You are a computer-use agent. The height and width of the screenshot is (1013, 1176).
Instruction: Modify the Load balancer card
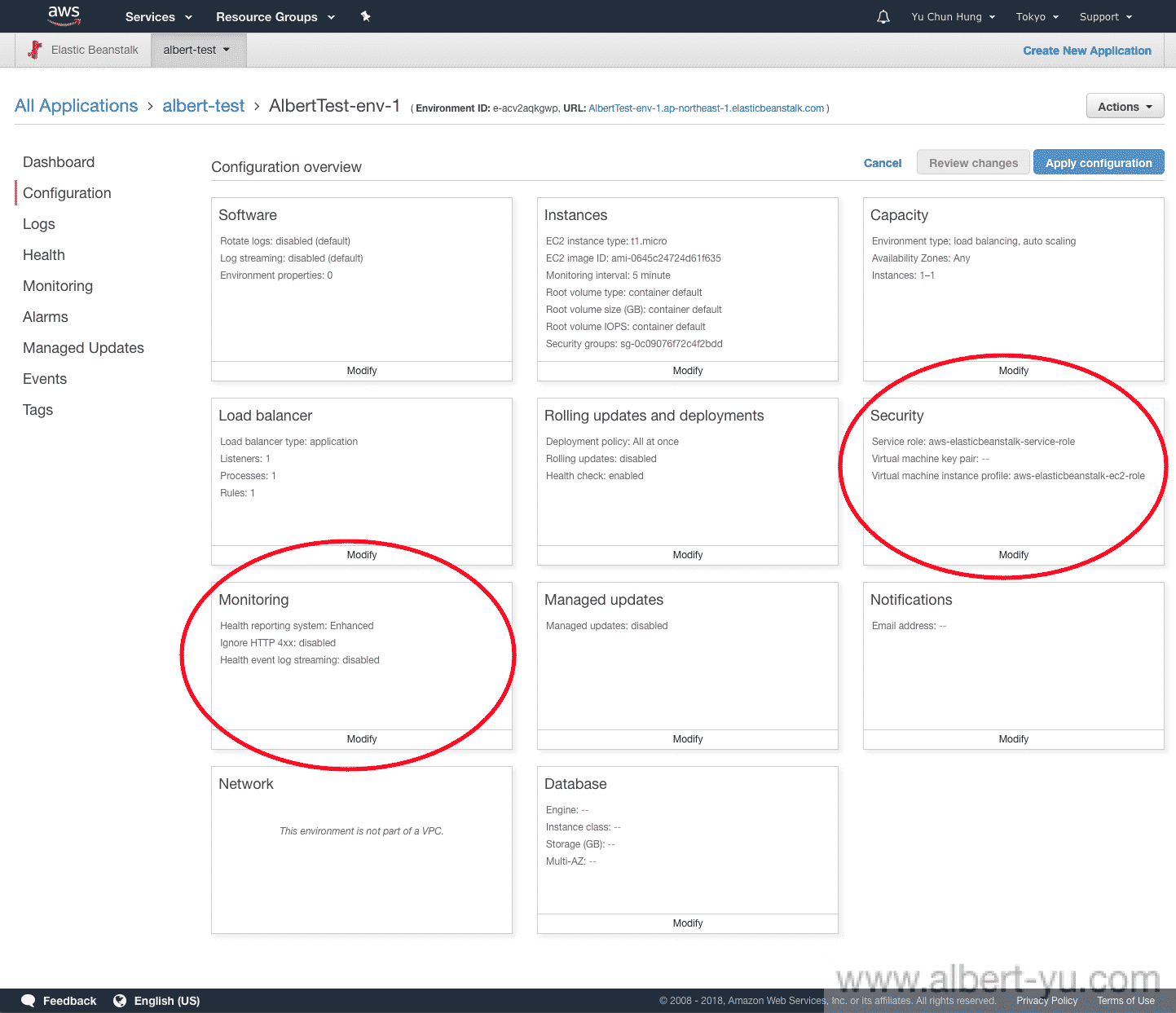click(362, 555)
